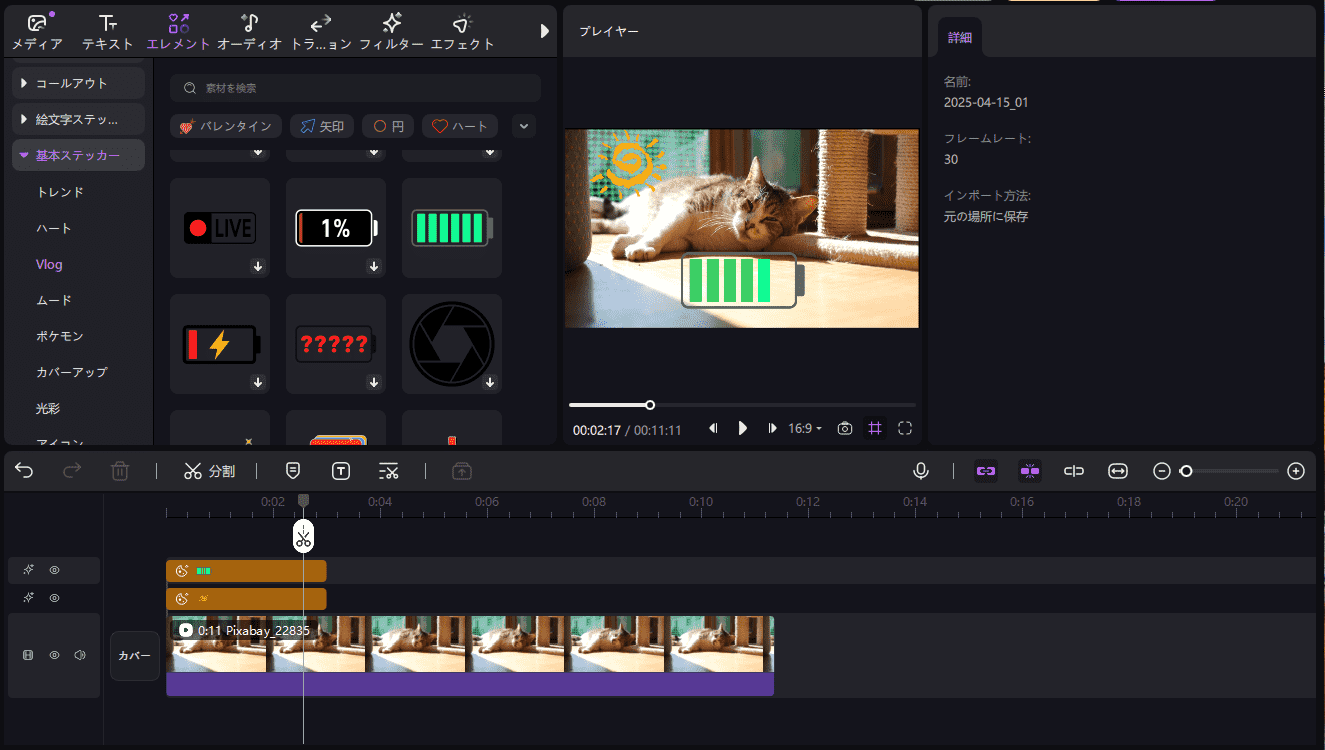Expand the コールアウト category
This screenshot has height=750, width=1325.
click(x=77, y=81)
